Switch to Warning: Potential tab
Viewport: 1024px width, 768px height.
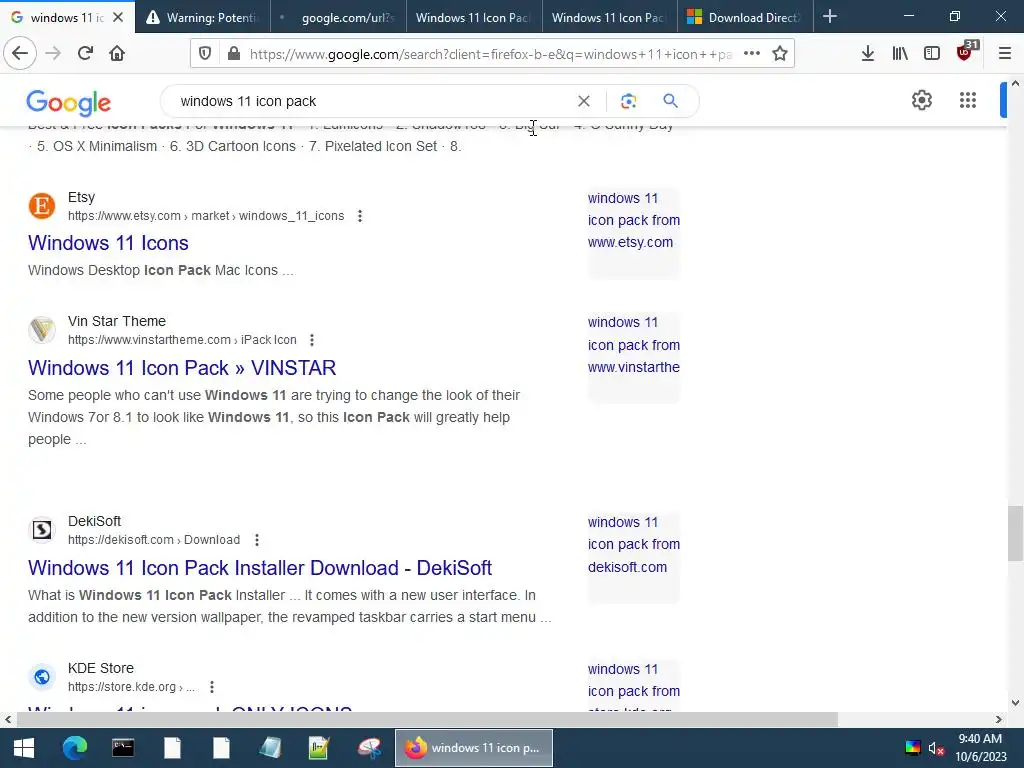click(x=202, y=17)
